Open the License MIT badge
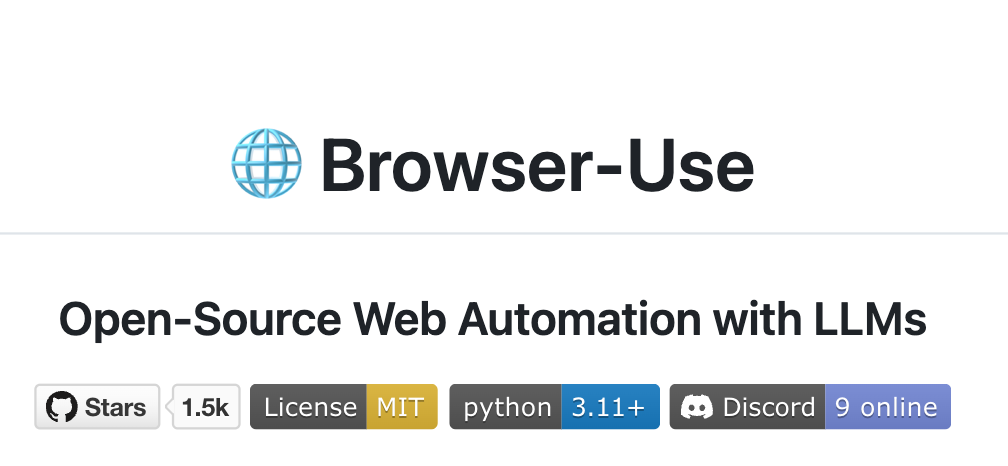 (x=343, y=407)
